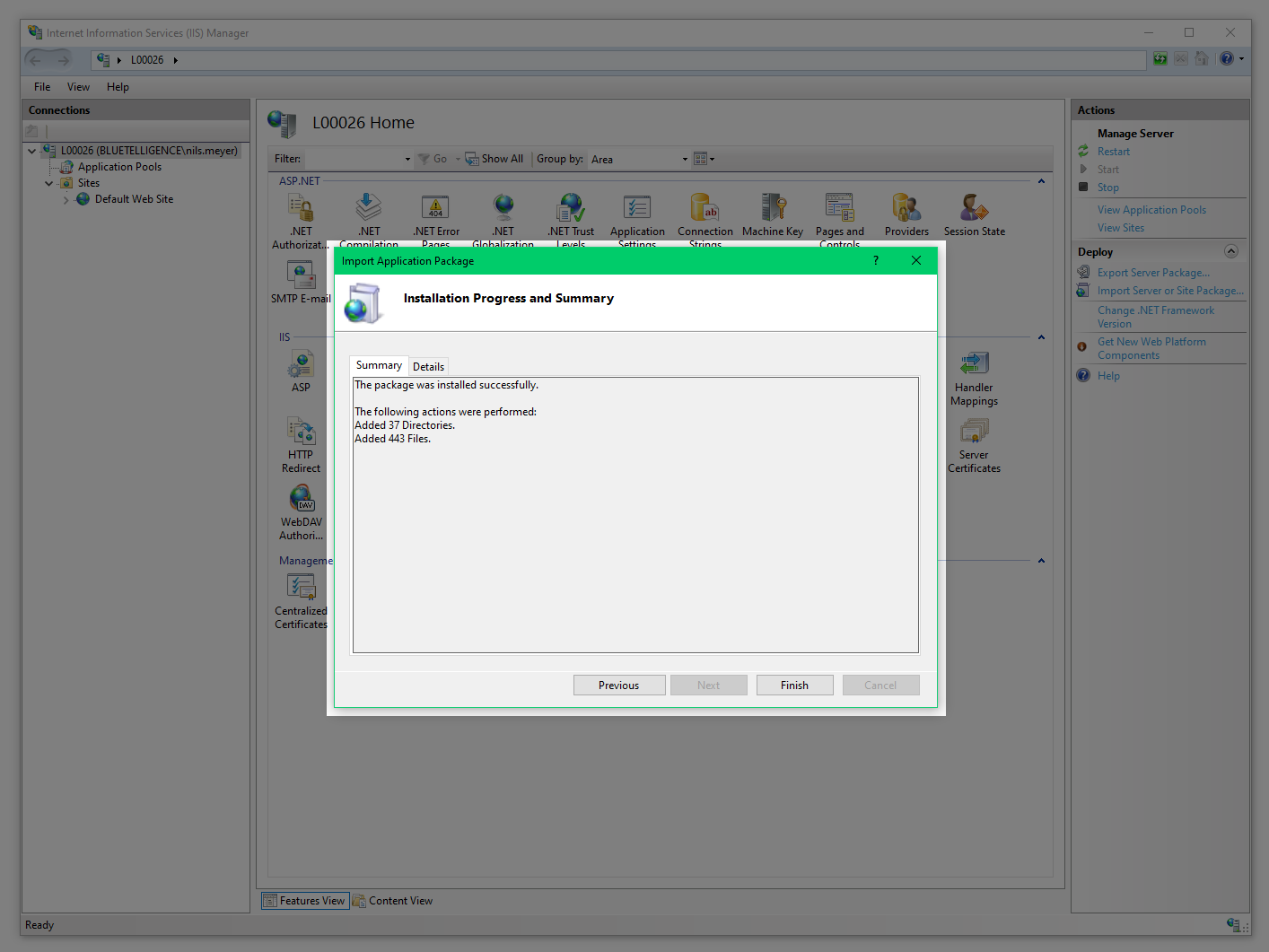The height and width of the screenshot is (952, 1269).
Task: Click Finish to close the wizard
Action: [x=794, y=686]
